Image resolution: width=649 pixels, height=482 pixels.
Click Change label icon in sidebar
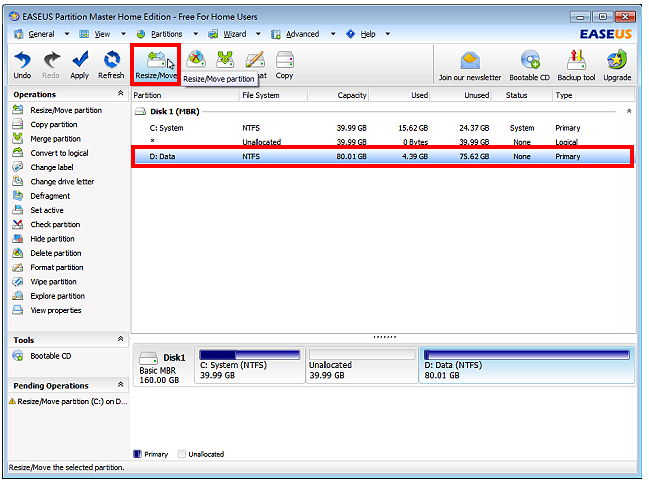[x=18, y=167]
